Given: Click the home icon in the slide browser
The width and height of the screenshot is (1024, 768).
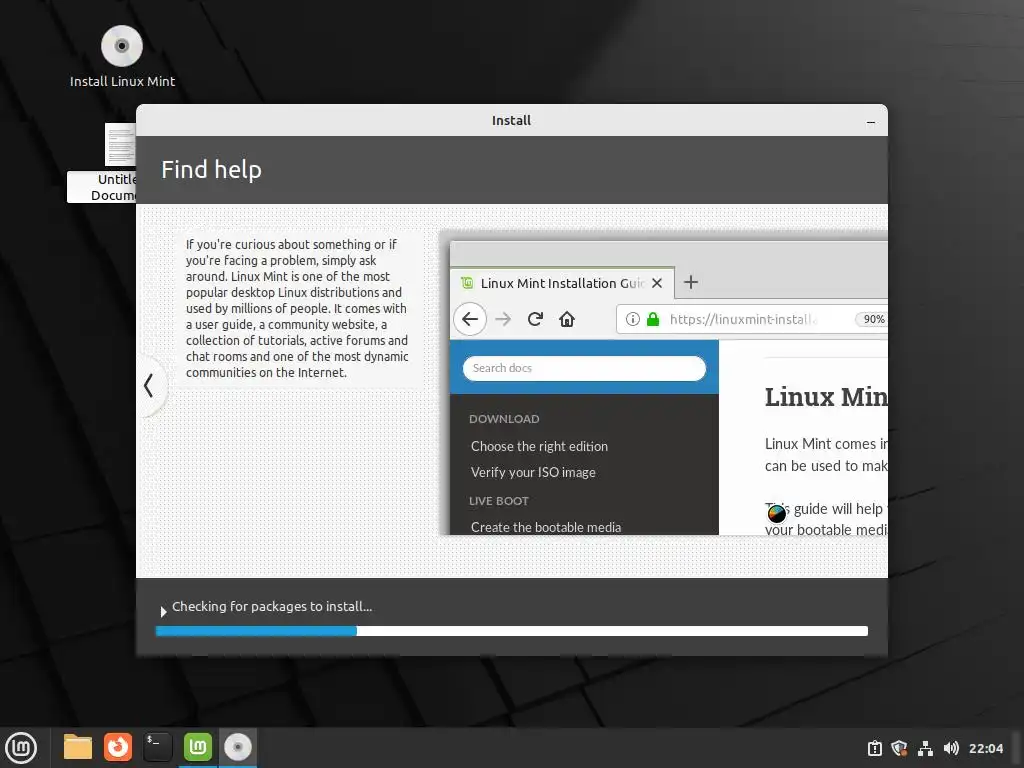Looking at the screenshot, I should (x=567, y=319).
